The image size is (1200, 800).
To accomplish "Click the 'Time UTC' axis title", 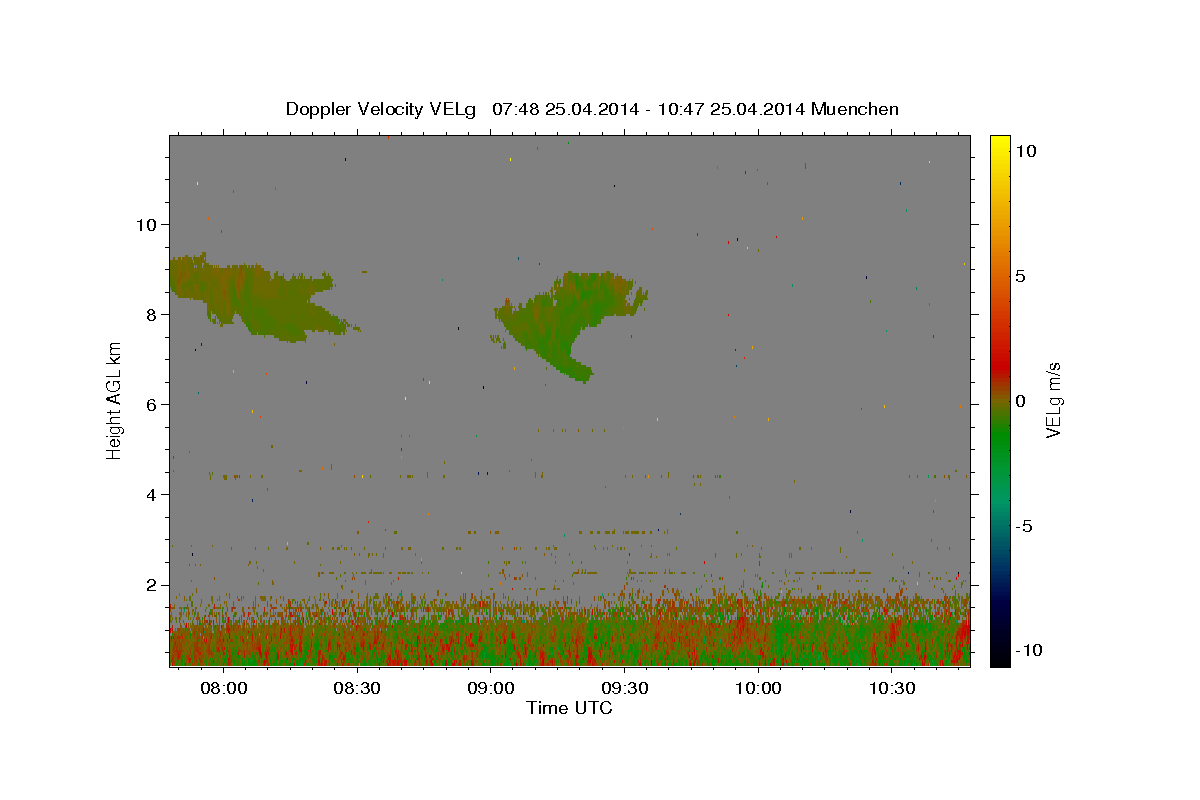I will [569, 708].
